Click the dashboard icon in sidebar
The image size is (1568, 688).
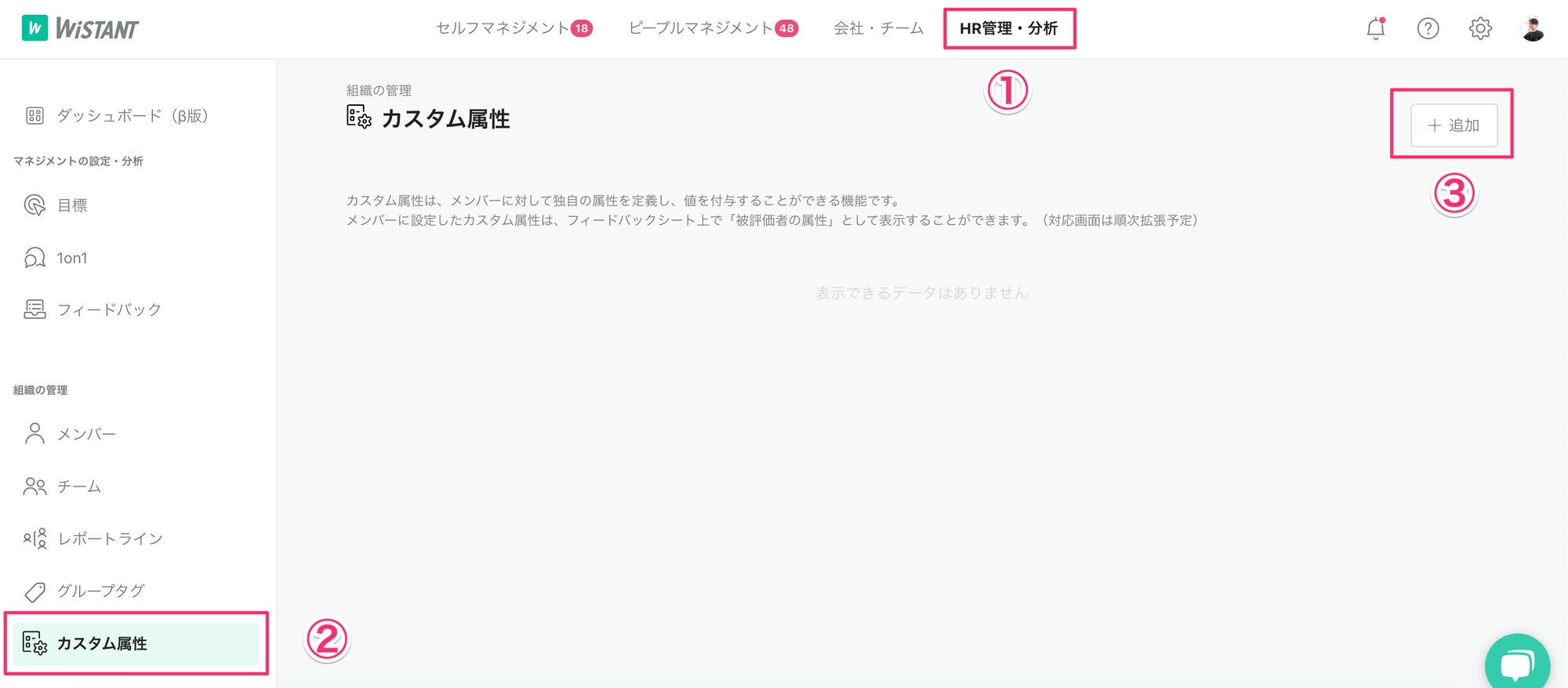[x=34, y=116]
